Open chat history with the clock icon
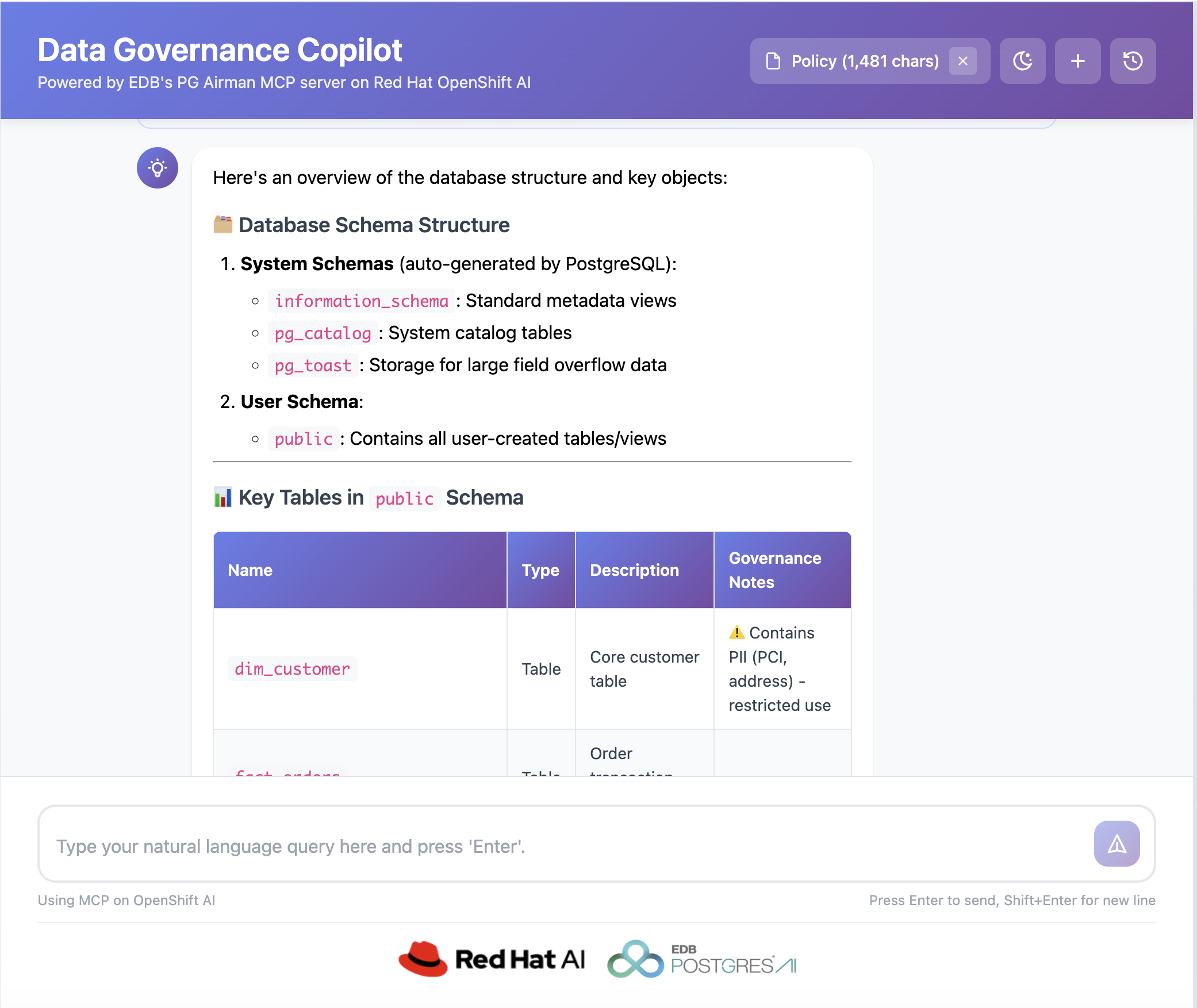This screenshot has height=1008, width=1197. pyautogui.click(x=1133, y=61)
